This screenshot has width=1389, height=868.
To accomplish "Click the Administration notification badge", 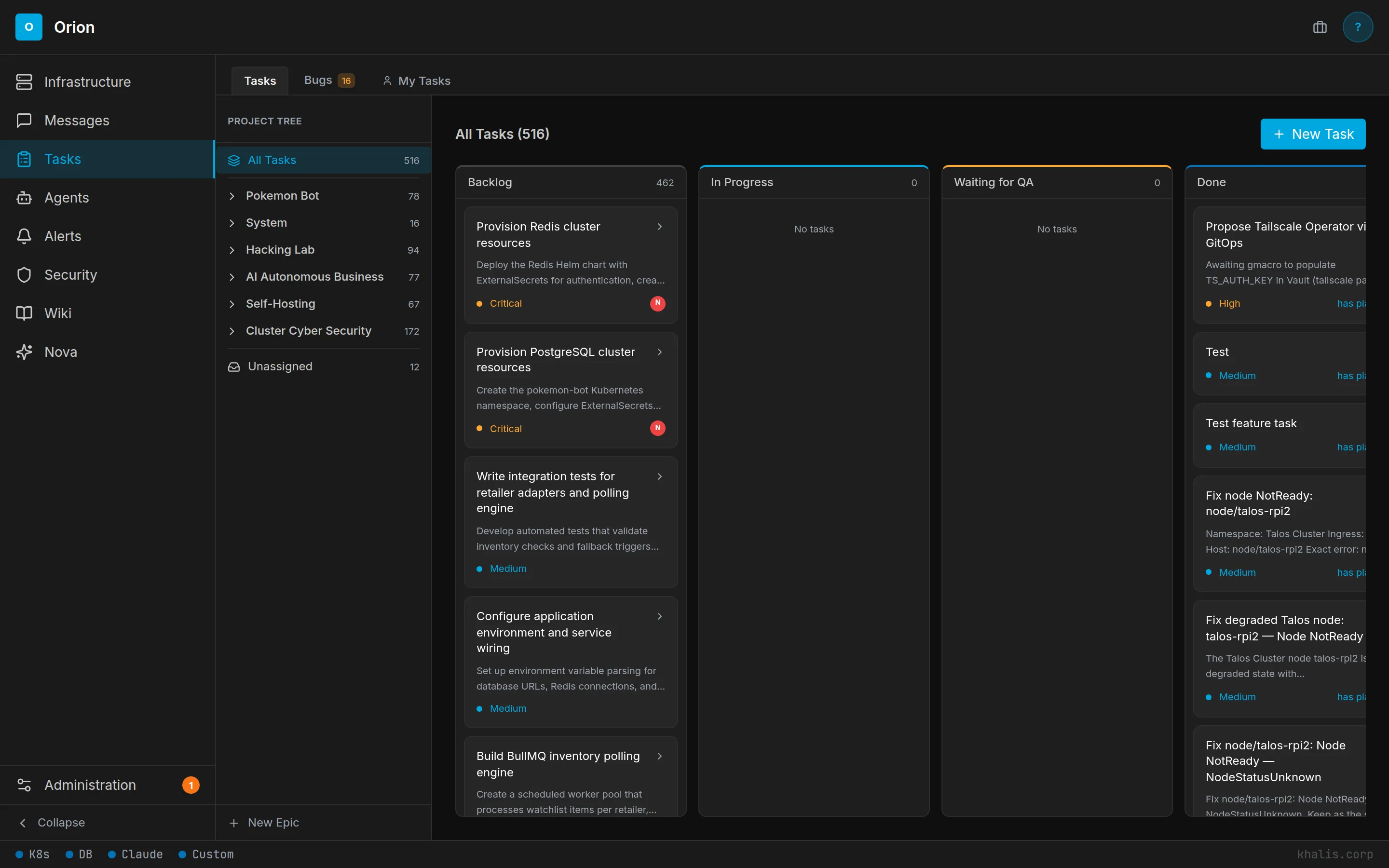I will click(191, 785).
